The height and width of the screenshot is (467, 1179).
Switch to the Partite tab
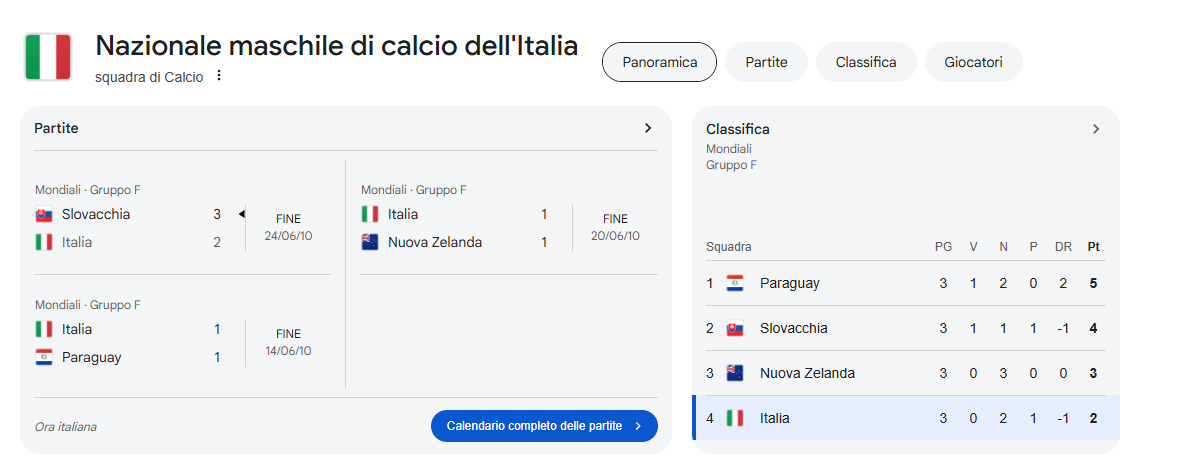766,62
